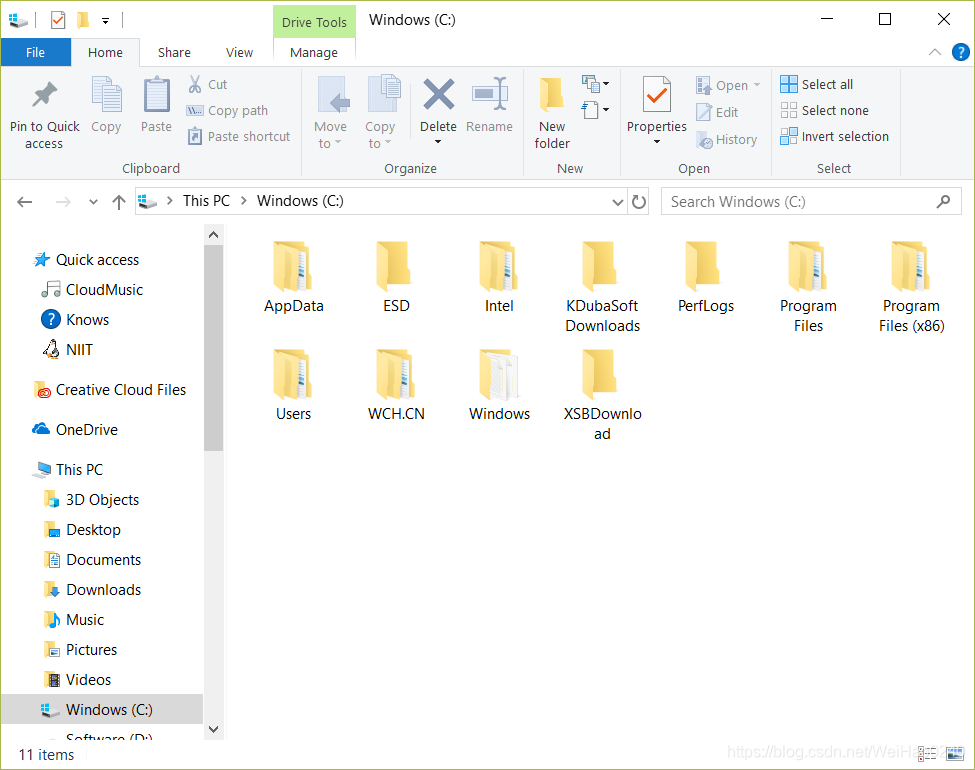Click navigation pane scrollbar up arrow
Image resolution: width=975 pixels, height=770 pixels.
coord(213,234)
